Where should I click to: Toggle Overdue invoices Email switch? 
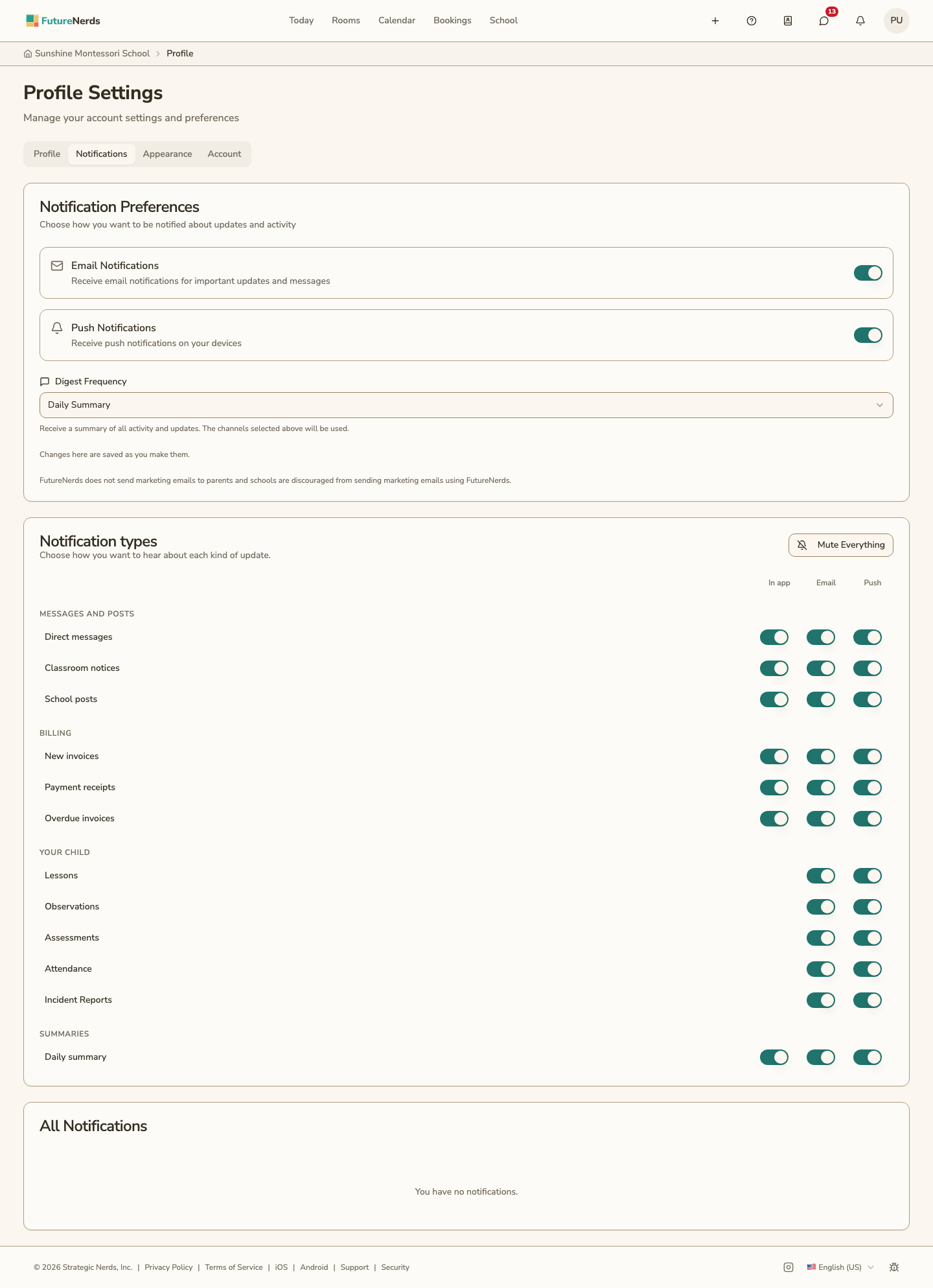click(x=821, y=819)
